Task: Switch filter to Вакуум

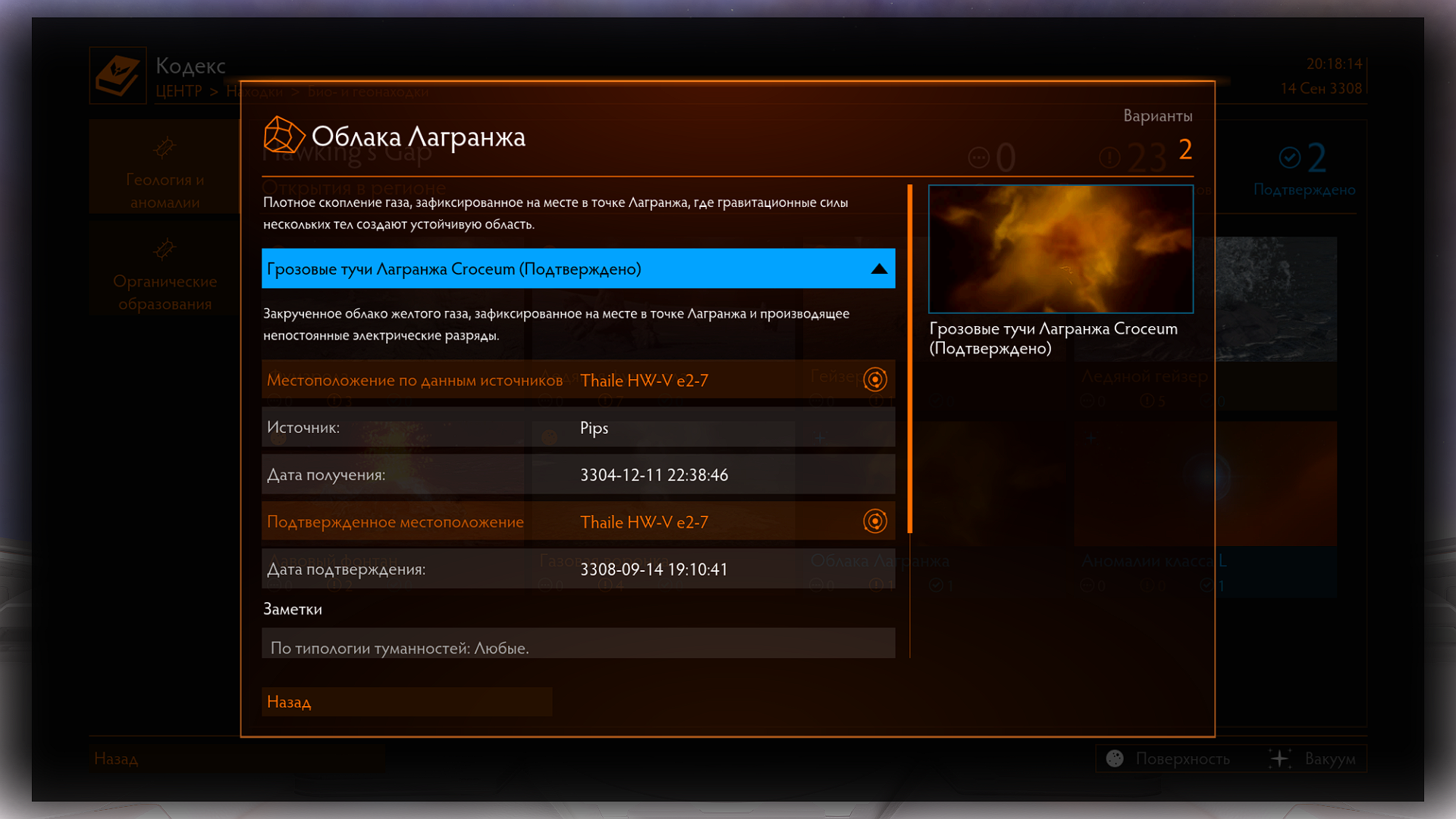Action: [1313, 758]
